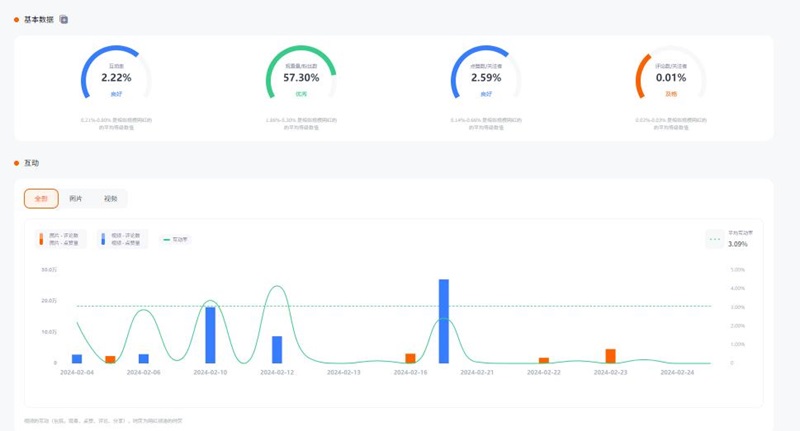
Task: Click the dotted average interaction rate icon
Action: click(x=714, y=238)
